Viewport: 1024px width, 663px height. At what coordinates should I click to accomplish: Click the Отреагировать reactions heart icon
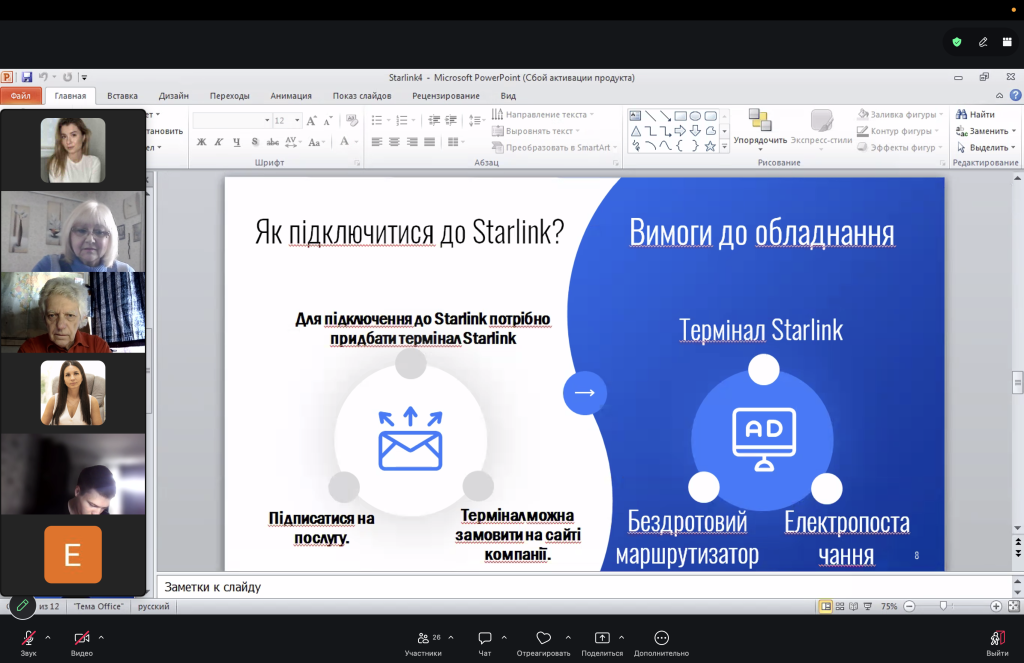[543, 638]
